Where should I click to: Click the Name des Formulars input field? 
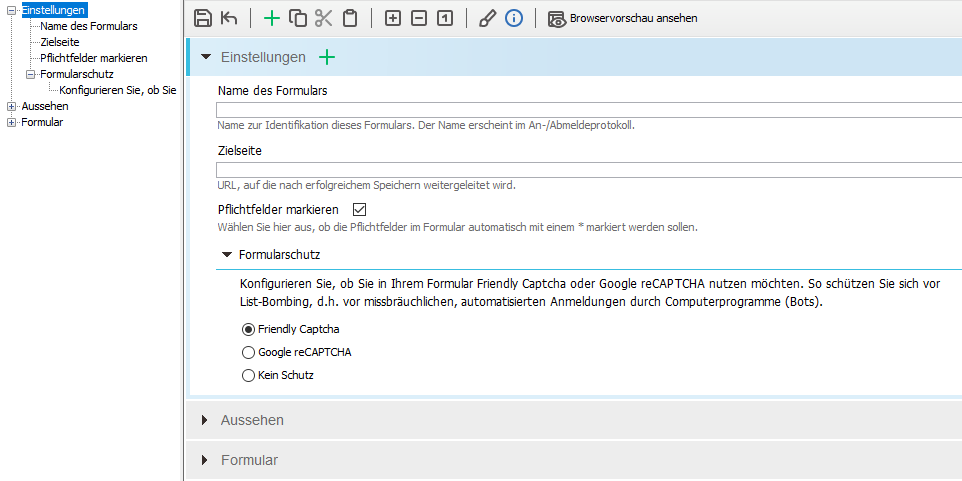point(589,110)
